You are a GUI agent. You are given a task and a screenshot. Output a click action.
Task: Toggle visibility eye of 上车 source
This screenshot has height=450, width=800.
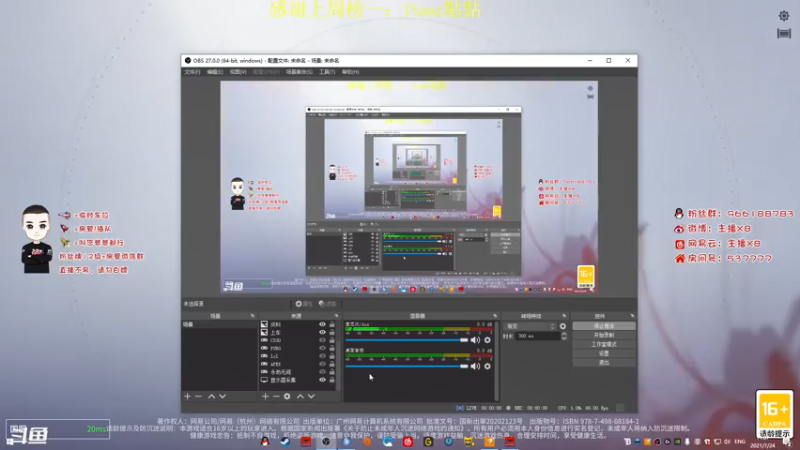pos(322,332)
